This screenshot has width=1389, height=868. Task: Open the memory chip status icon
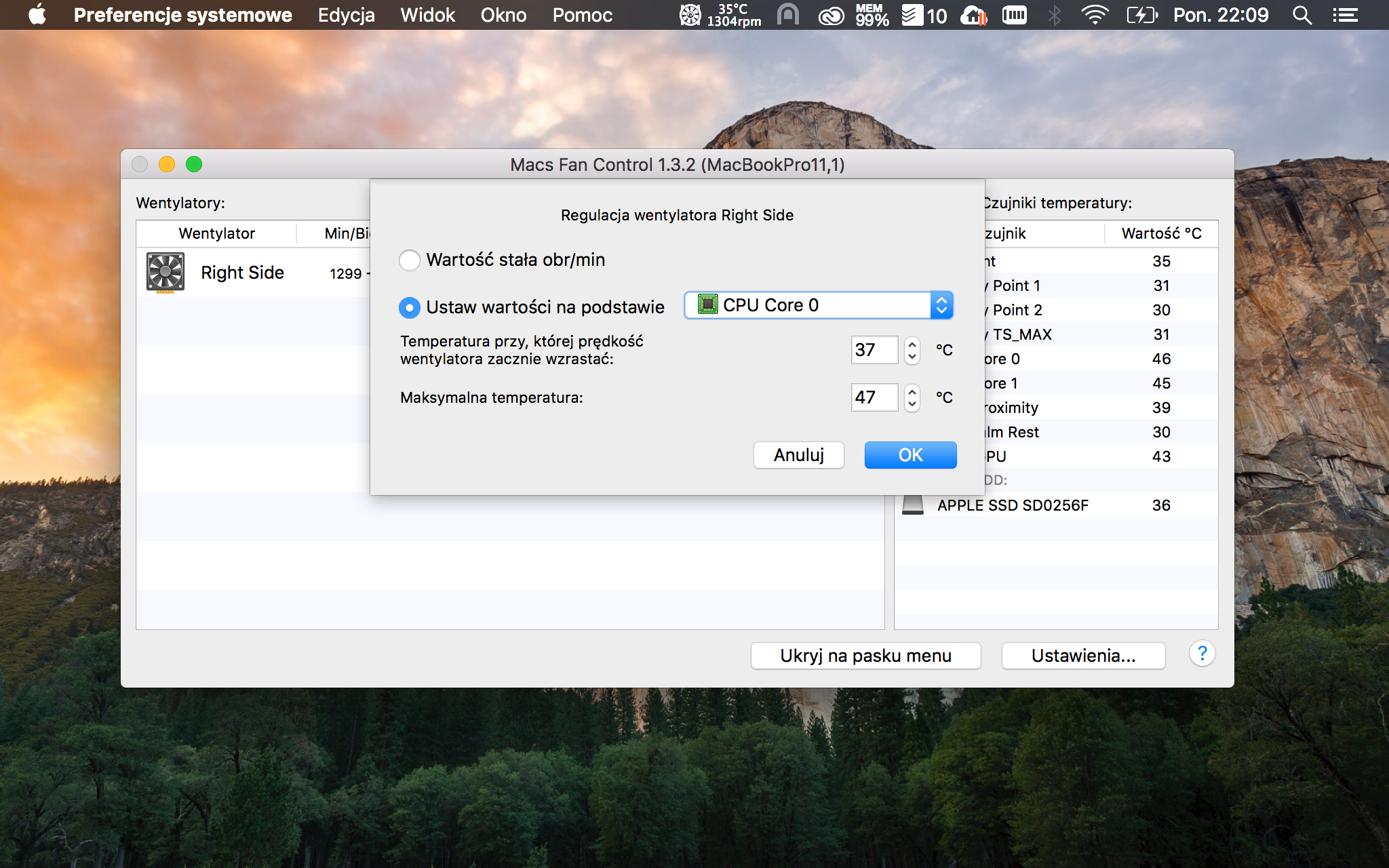(x=1015, y=14)
